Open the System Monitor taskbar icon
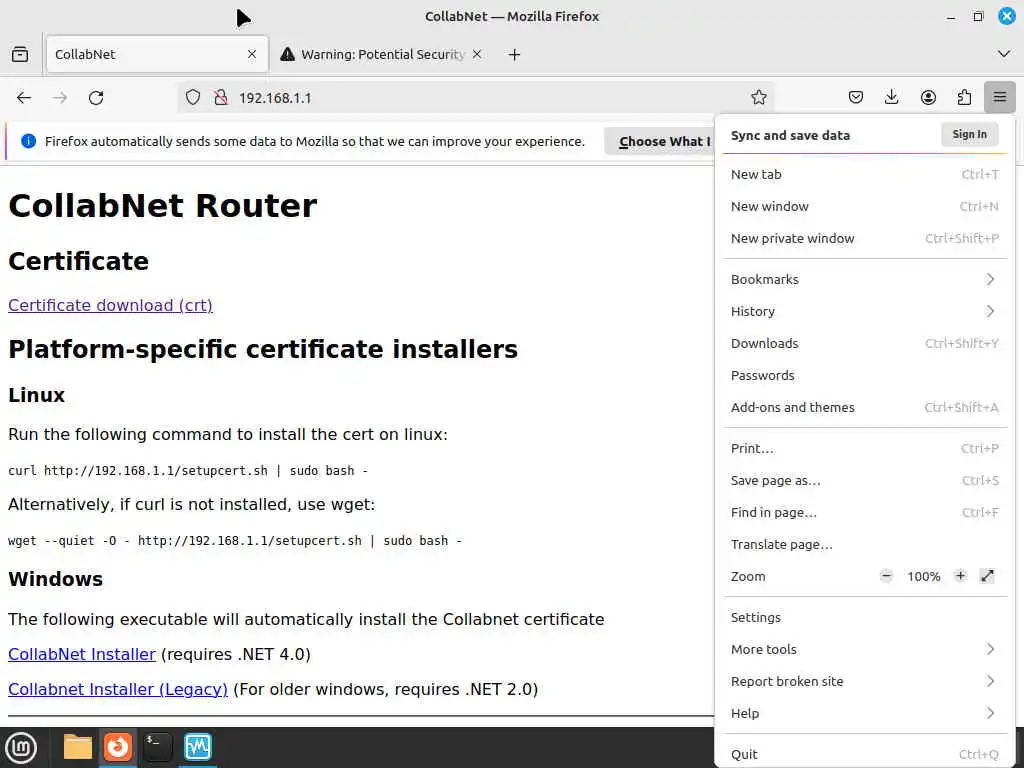 click(x=197, y=747)
